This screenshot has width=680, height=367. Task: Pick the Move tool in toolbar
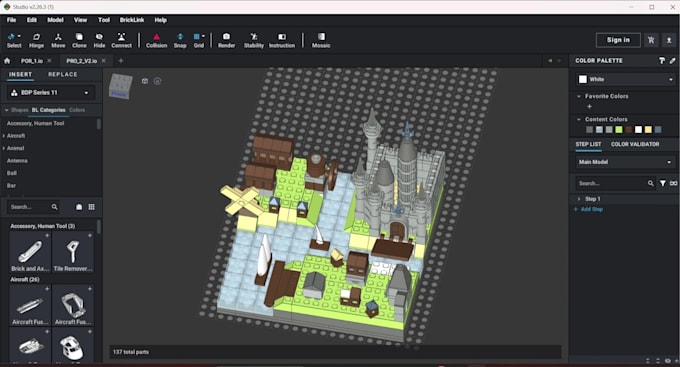[x=58, y=40]
